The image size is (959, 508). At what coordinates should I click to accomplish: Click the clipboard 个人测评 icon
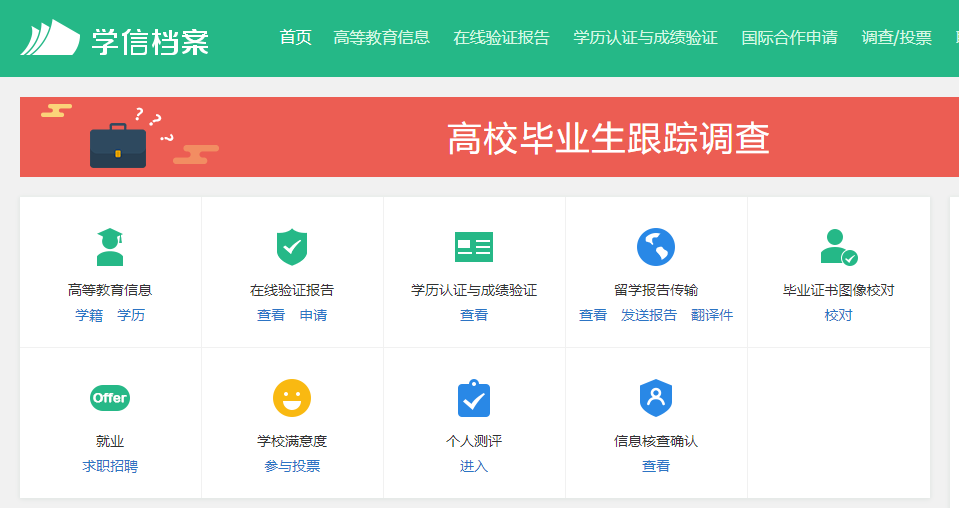pos(474,398)
